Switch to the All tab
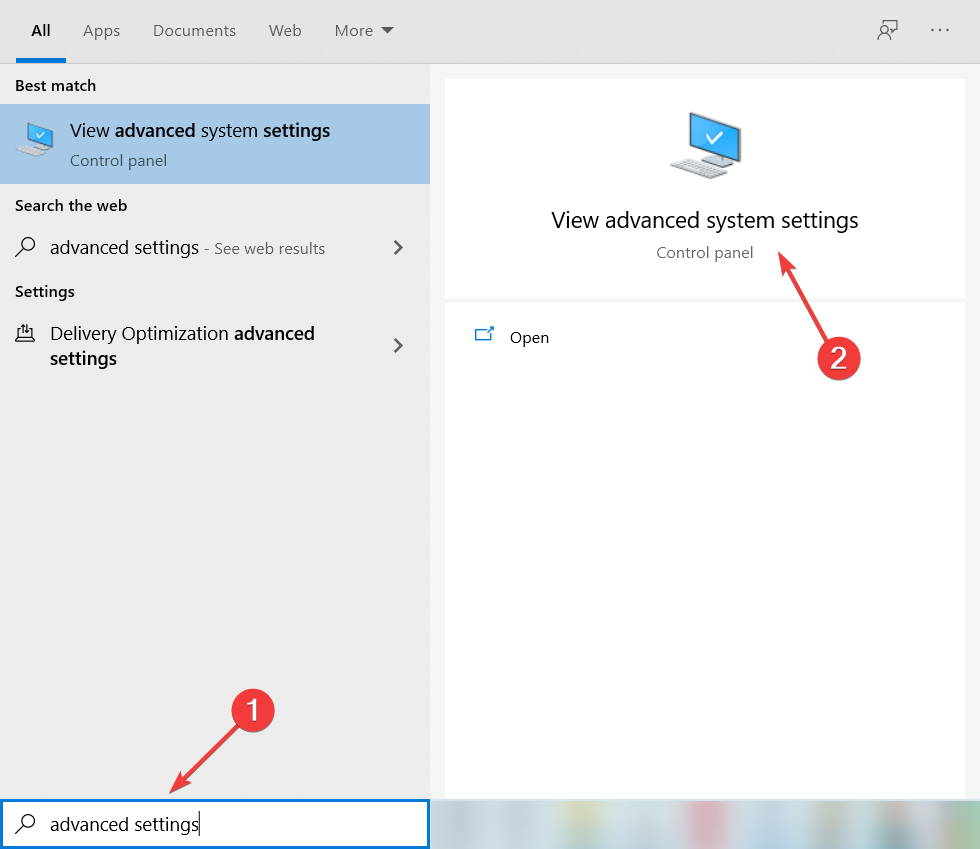The width and height of the screenshot is (980, 849). (41, 31)
